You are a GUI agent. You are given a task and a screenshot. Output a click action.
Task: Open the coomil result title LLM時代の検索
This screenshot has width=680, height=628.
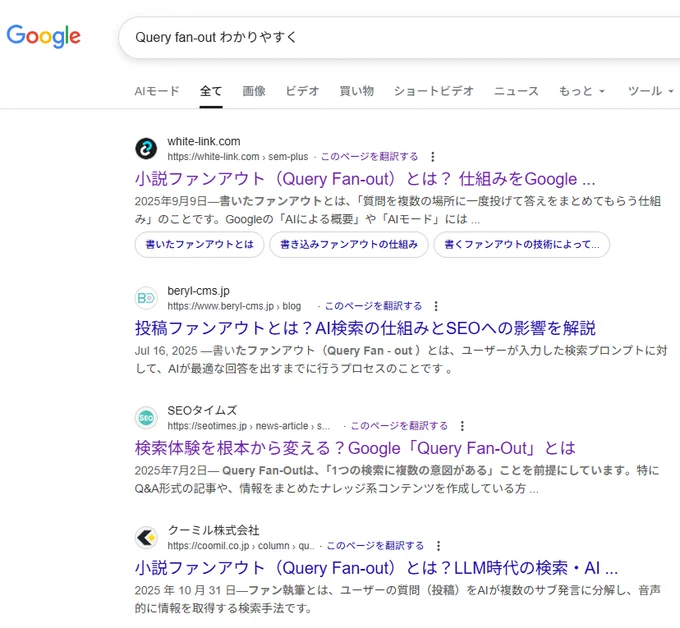(x=376, y=568)
